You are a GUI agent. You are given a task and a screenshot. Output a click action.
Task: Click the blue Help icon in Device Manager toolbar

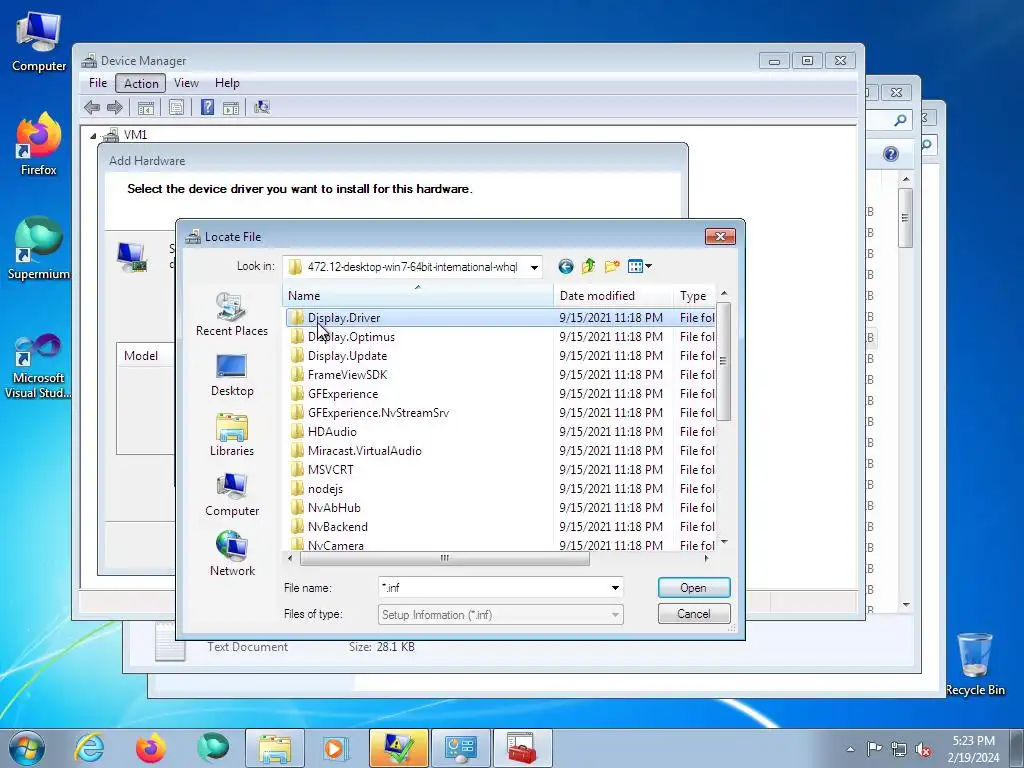tap(207, 107)
